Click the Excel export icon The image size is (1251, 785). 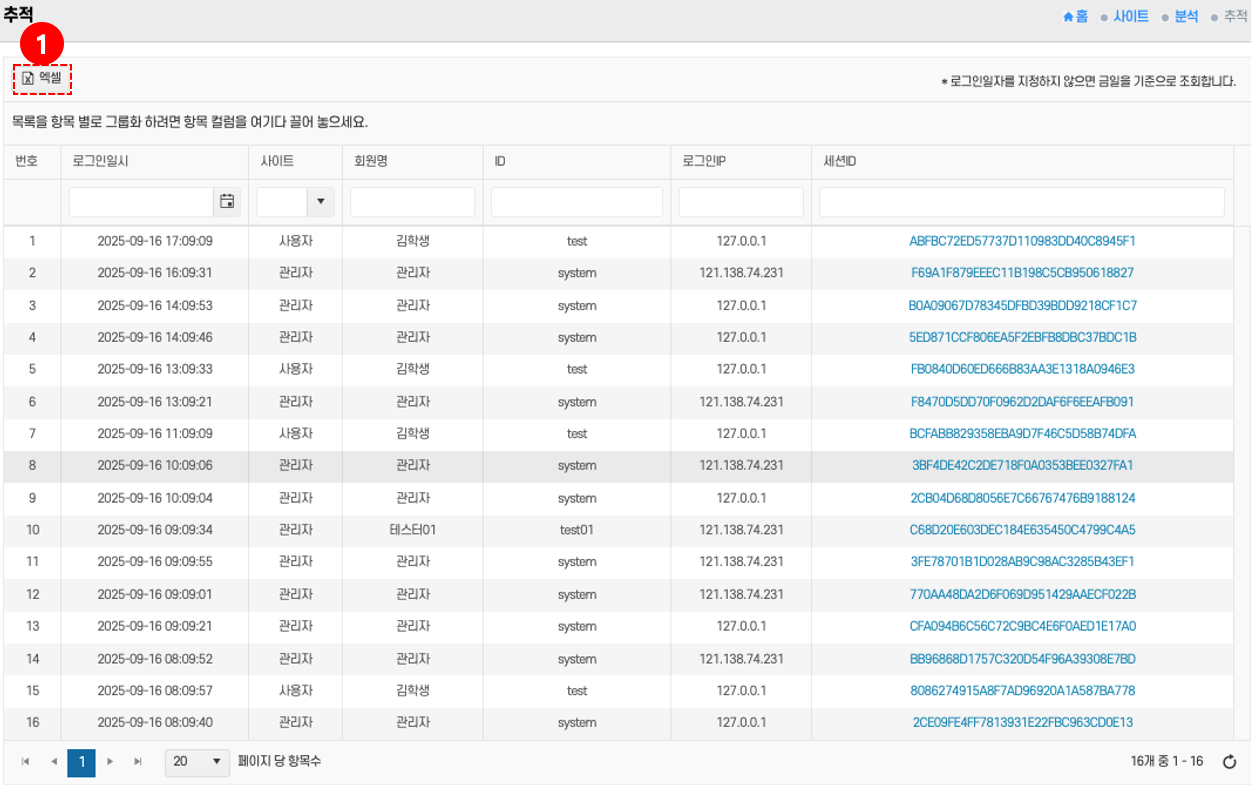click(28, 78)
